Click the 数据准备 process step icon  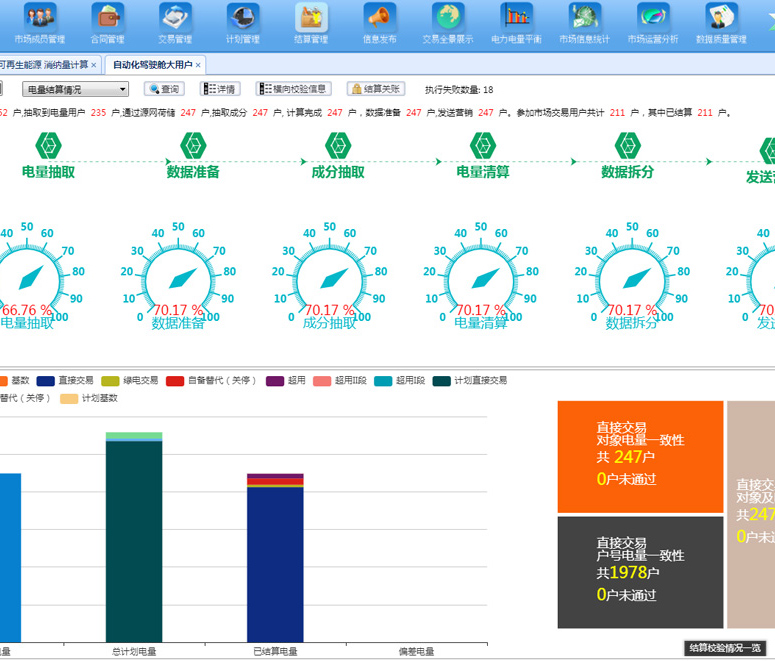193,146
